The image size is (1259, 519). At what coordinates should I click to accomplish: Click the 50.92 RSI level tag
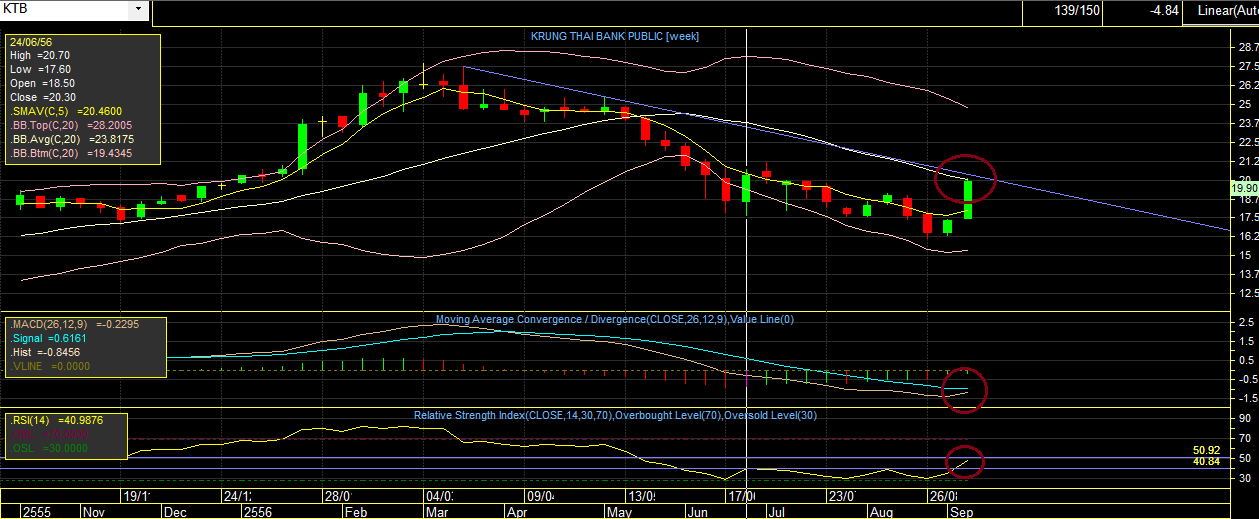(1206, 450)
